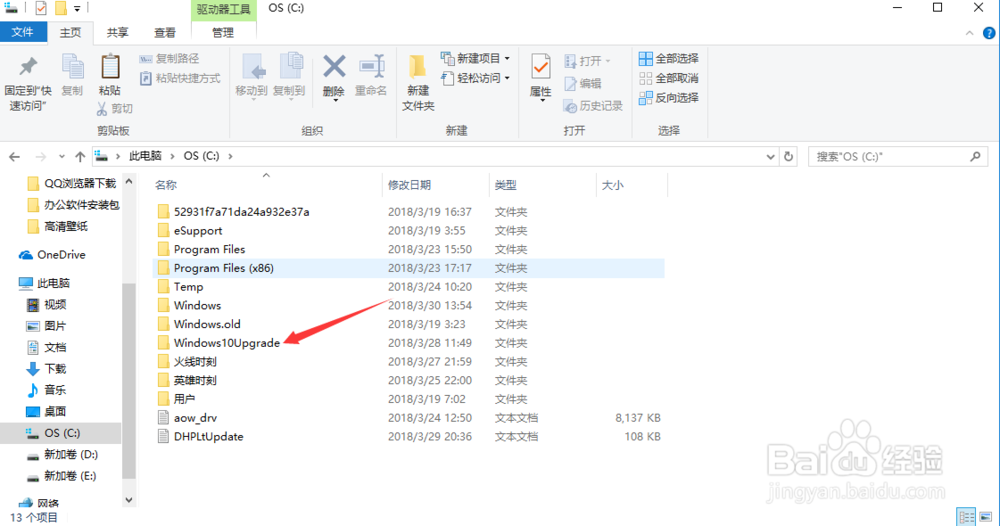Image resolution: width=1000 pixels, height=526 pixels.
Task: Click Select none (全部取消)
Action: point(669,78)
